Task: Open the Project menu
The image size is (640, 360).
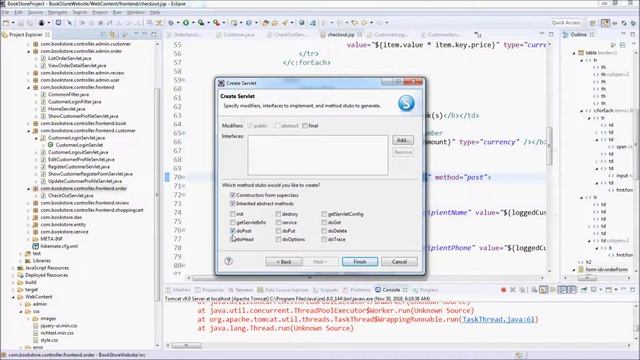Action: click(100, 13)
